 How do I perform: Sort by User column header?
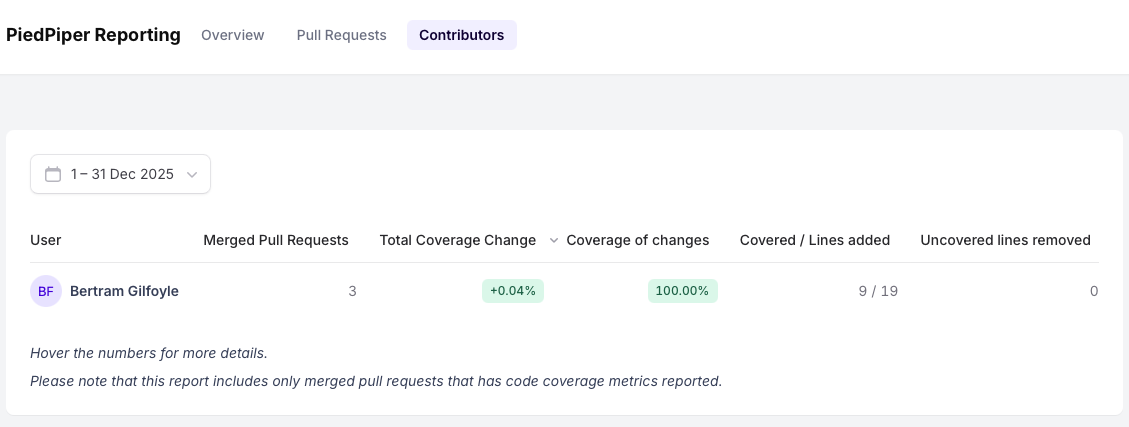[x=46, y=240]
